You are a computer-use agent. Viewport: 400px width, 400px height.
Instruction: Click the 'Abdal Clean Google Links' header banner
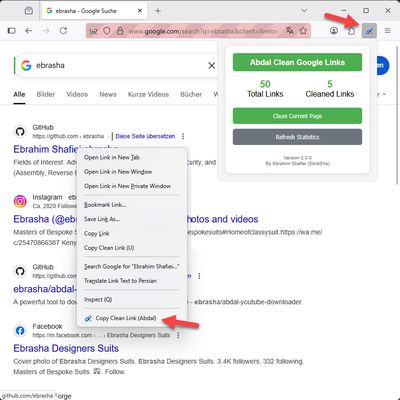[297, 62]
